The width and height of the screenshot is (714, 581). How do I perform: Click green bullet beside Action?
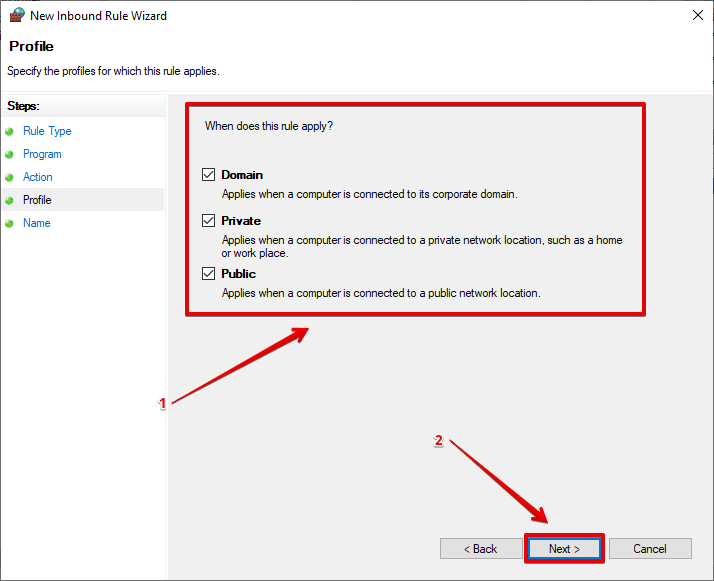point(9,177)
